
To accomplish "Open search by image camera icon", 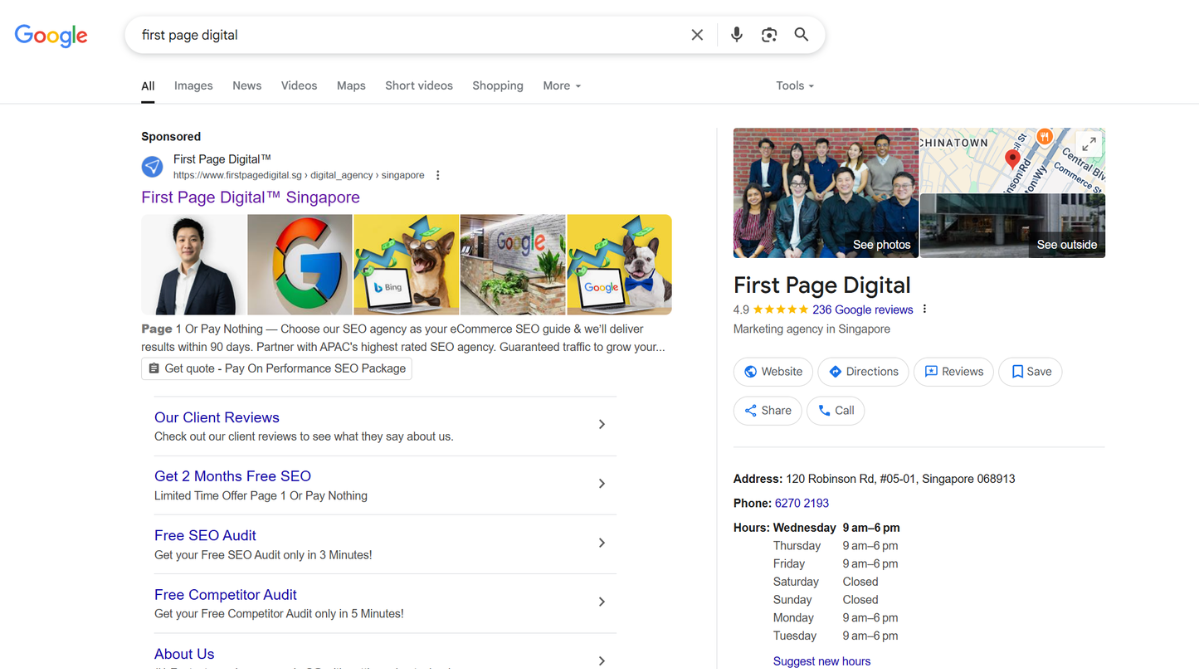I will [x=769, y=35].
